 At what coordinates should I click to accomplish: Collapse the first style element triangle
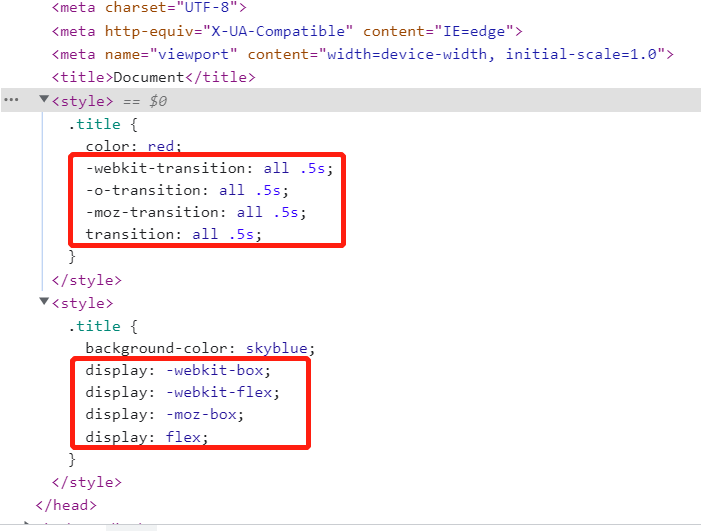point(44,99)
